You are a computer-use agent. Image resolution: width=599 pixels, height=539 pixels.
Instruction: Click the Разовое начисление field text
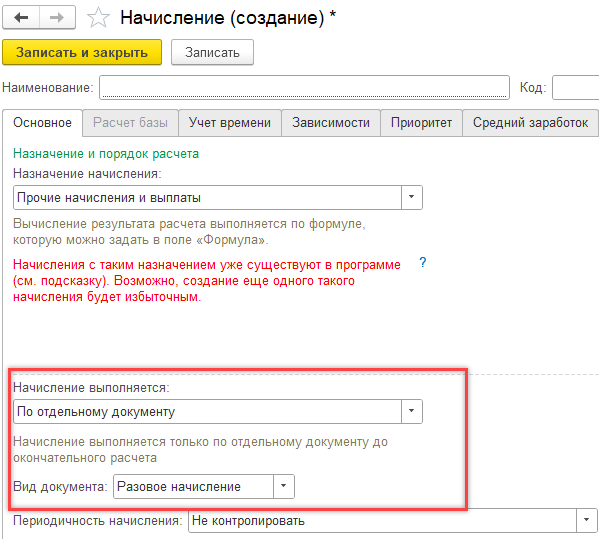(x=179, y=486)
